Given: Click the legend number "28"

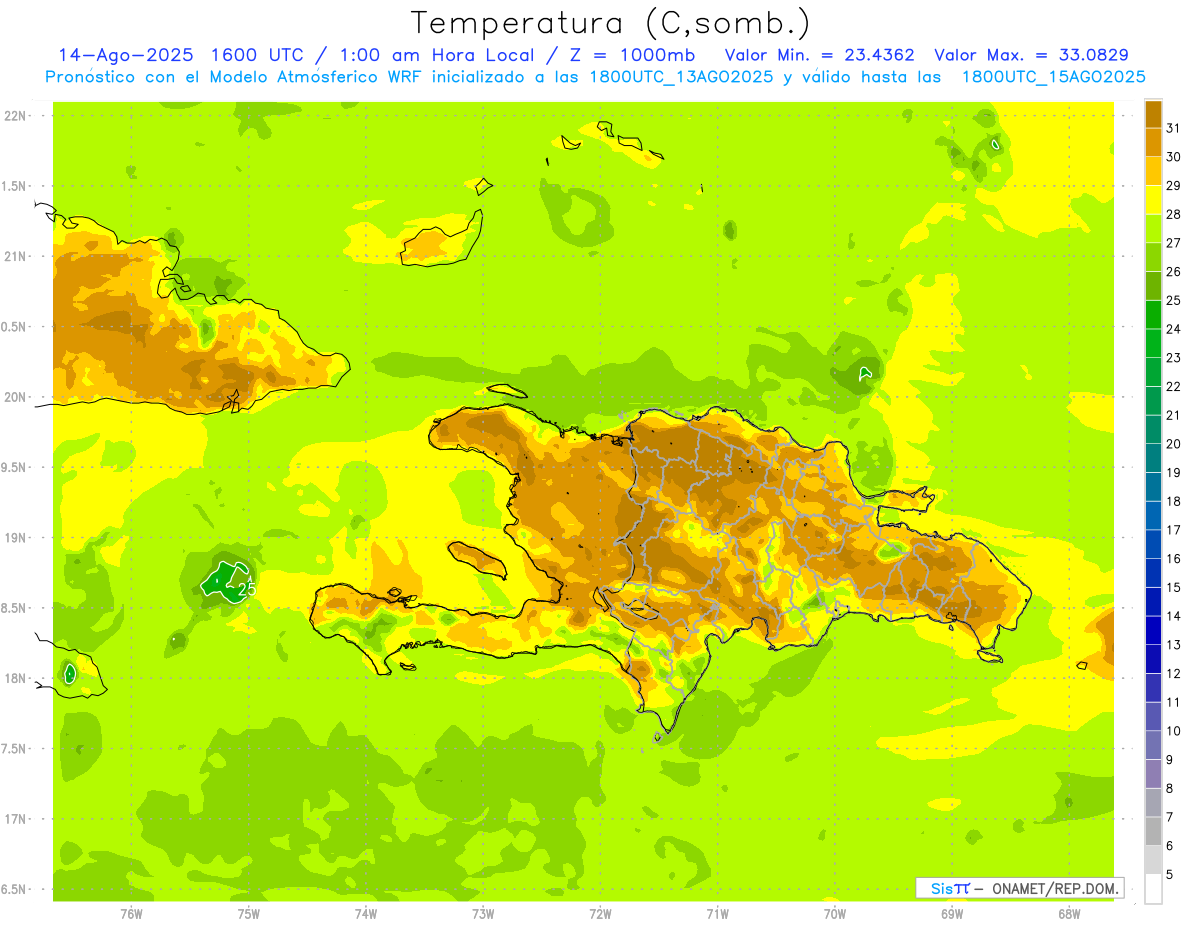Looking at the screenshot, I should [1173, 214].
